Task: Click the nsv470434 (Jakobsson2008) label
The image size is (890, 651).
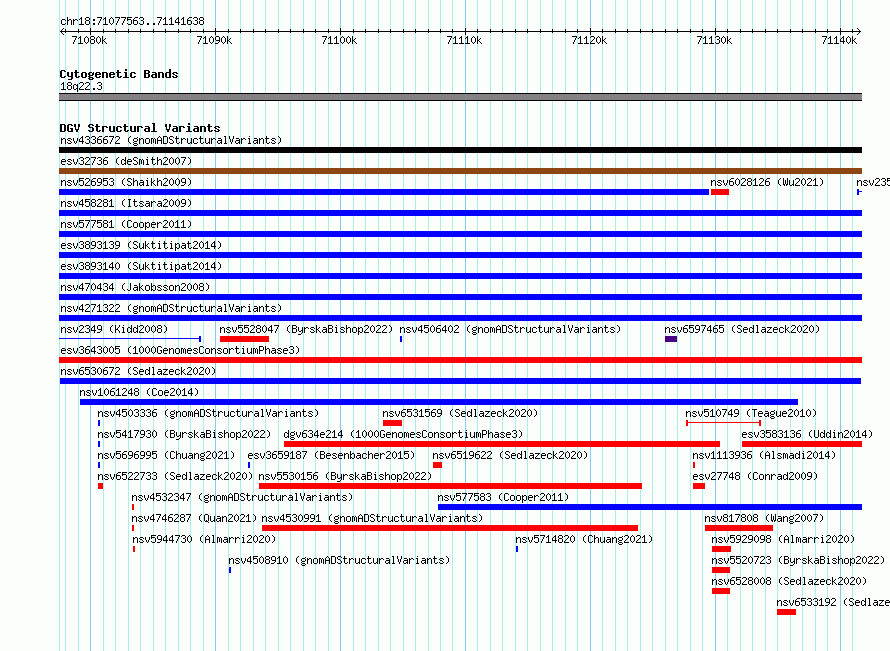Action: click(135, 287)
